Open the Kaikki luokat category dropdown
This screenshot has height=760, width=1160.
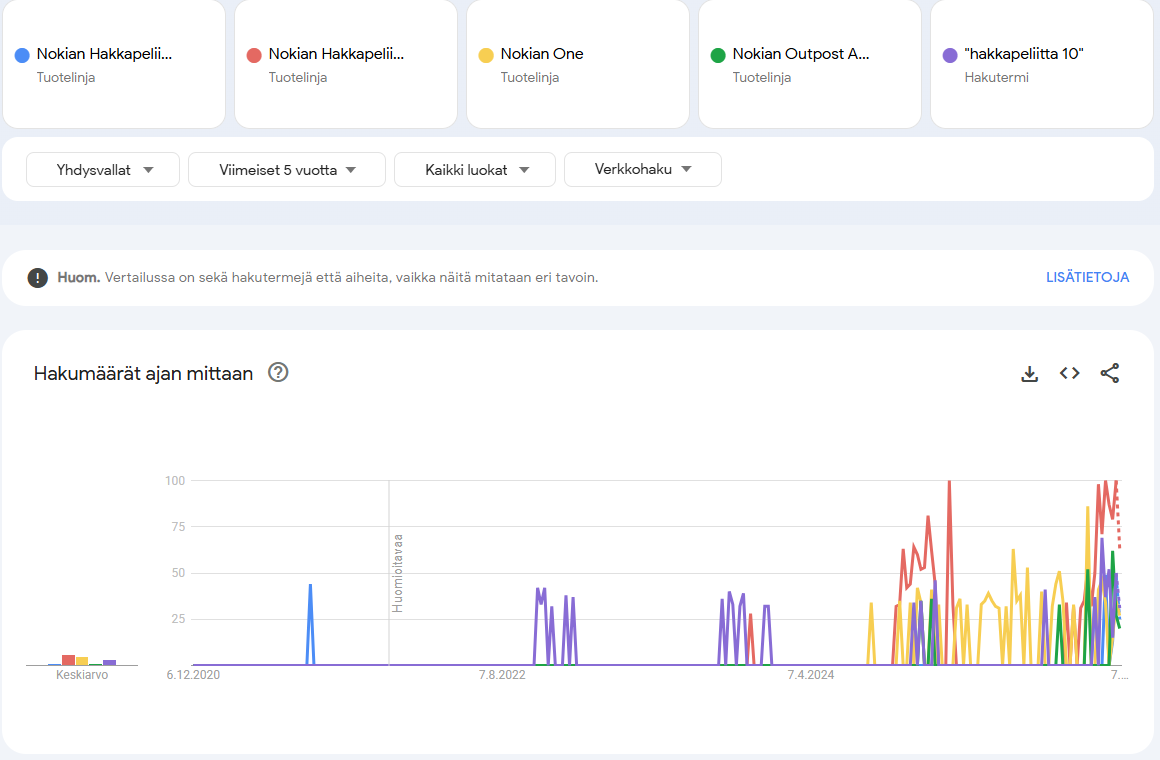point(475,170)
